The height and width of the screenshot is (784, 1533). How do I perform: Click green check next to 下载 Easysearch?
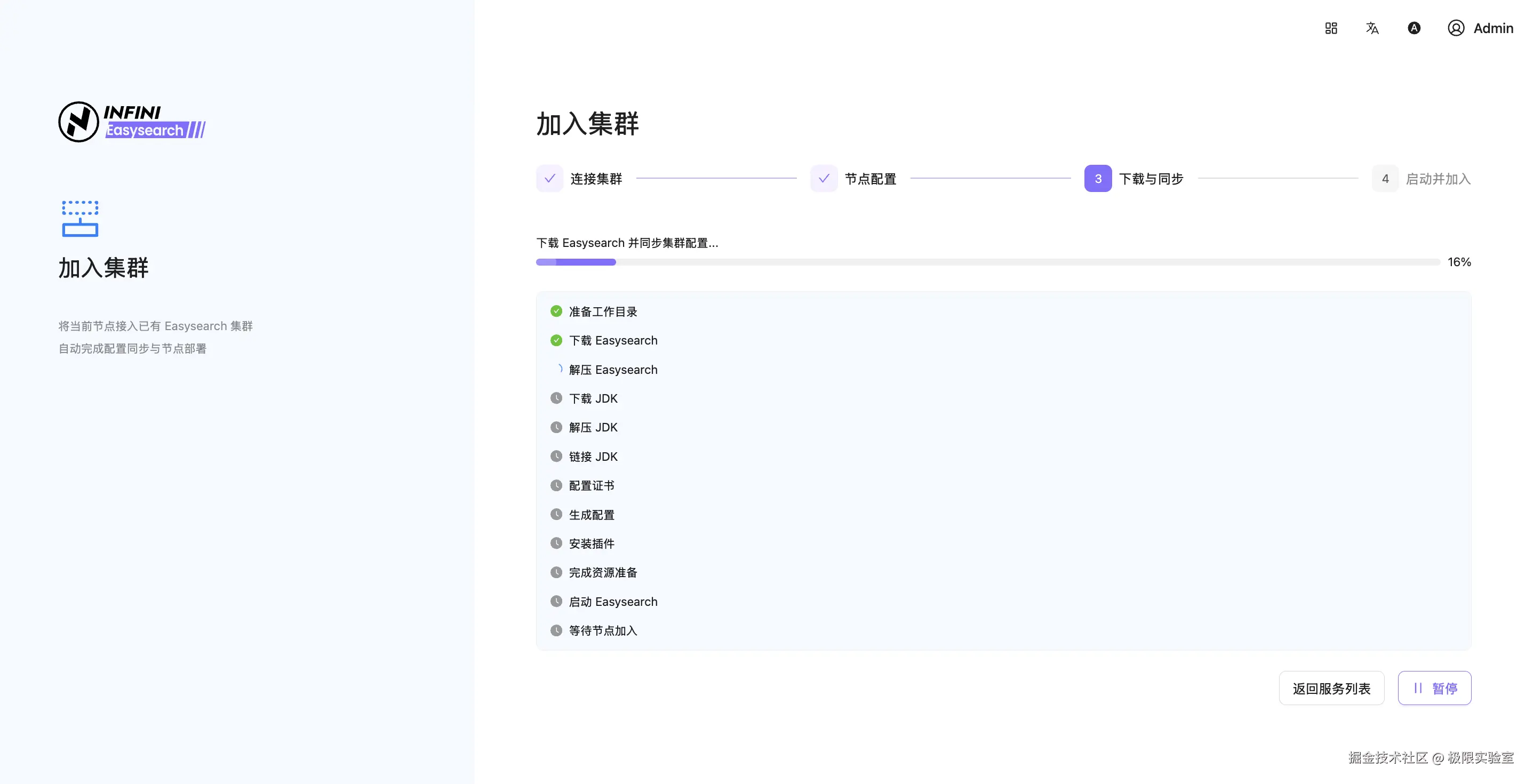tap(556, 340)
